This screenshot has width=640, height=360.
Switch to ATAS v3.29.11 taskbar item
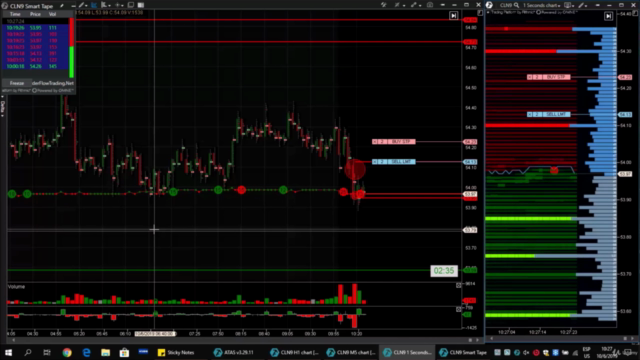[x=234, y=352]
